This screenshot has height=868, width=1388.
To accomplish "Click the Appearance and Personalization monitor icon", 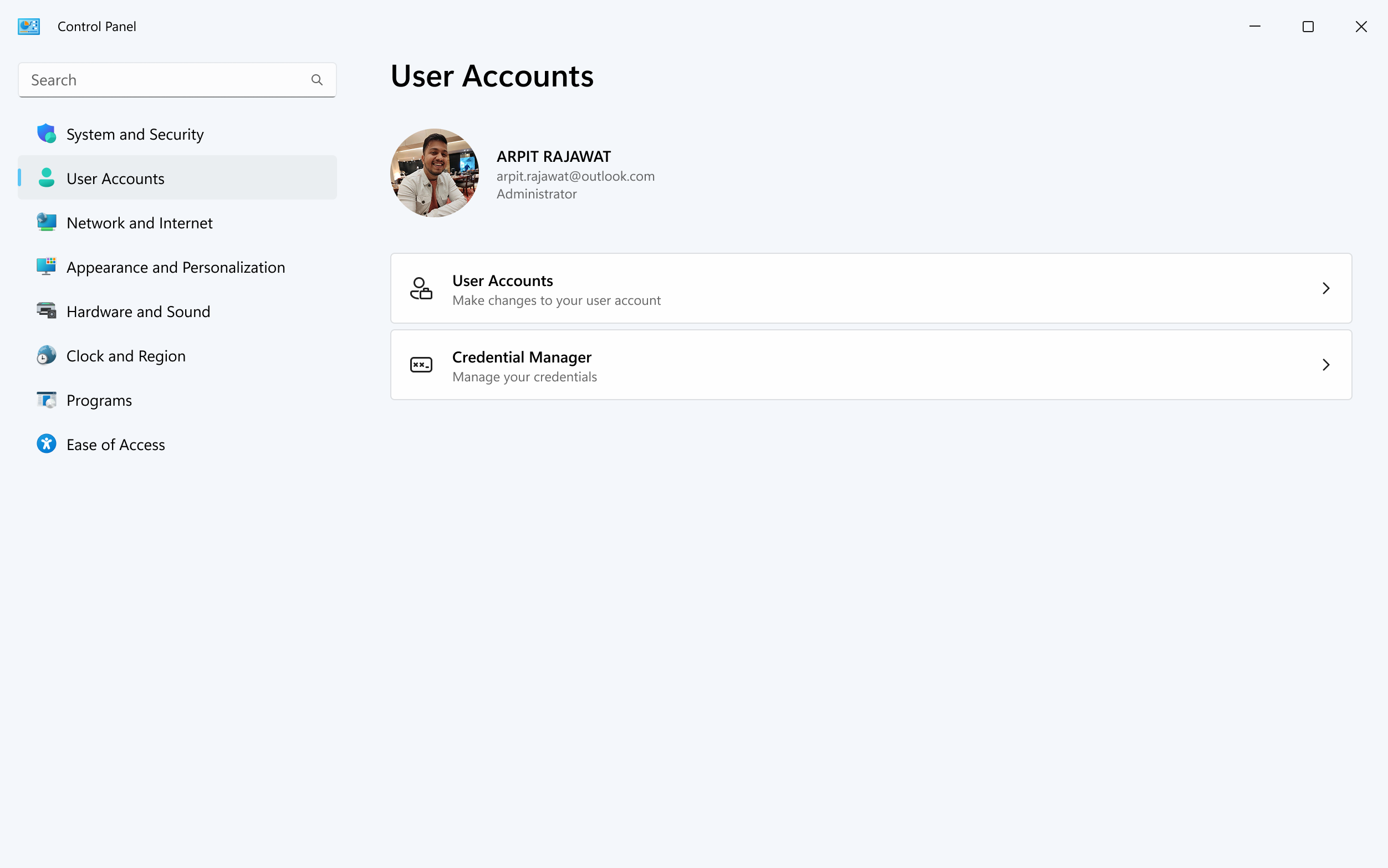I will coord(46,267).
